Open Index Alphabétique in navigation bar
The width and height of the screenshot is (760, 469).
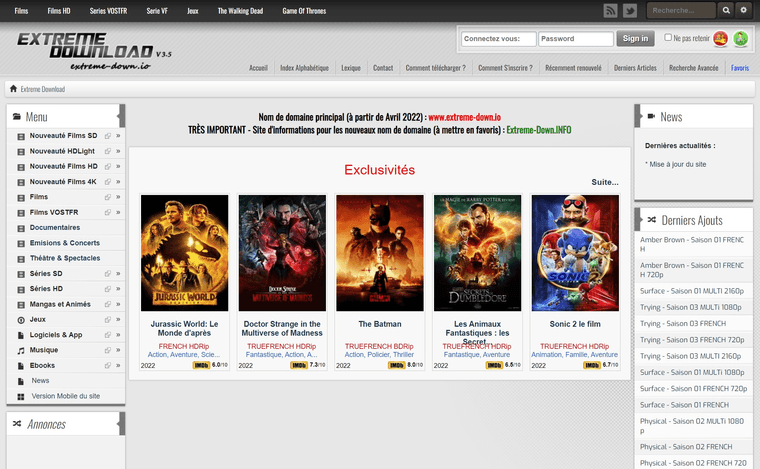[304, 68]
